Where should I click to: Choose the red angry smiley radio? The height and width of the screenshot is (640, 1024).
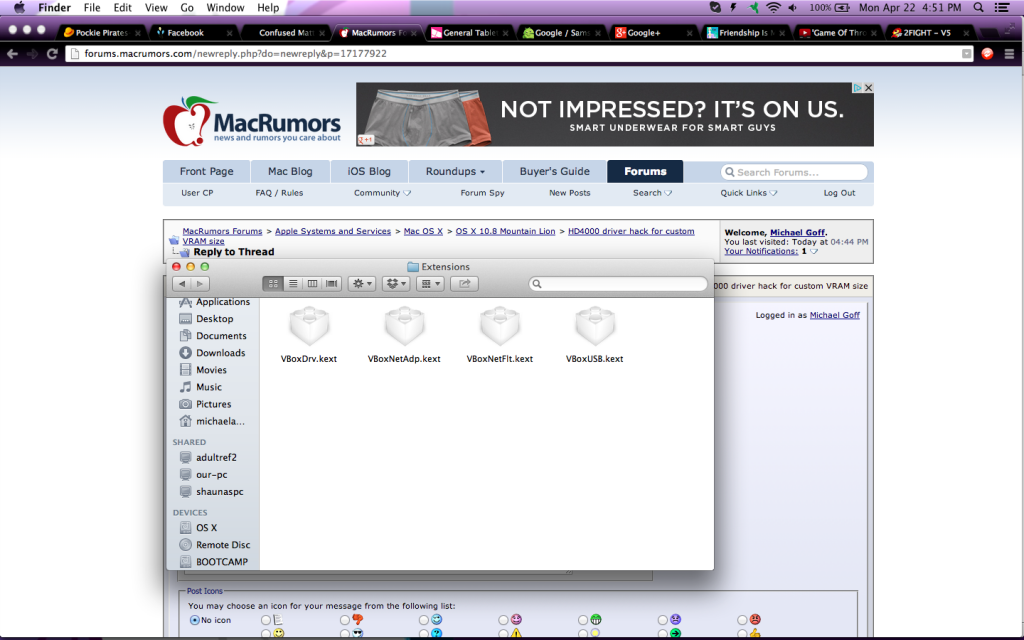[x=743, y=620]
